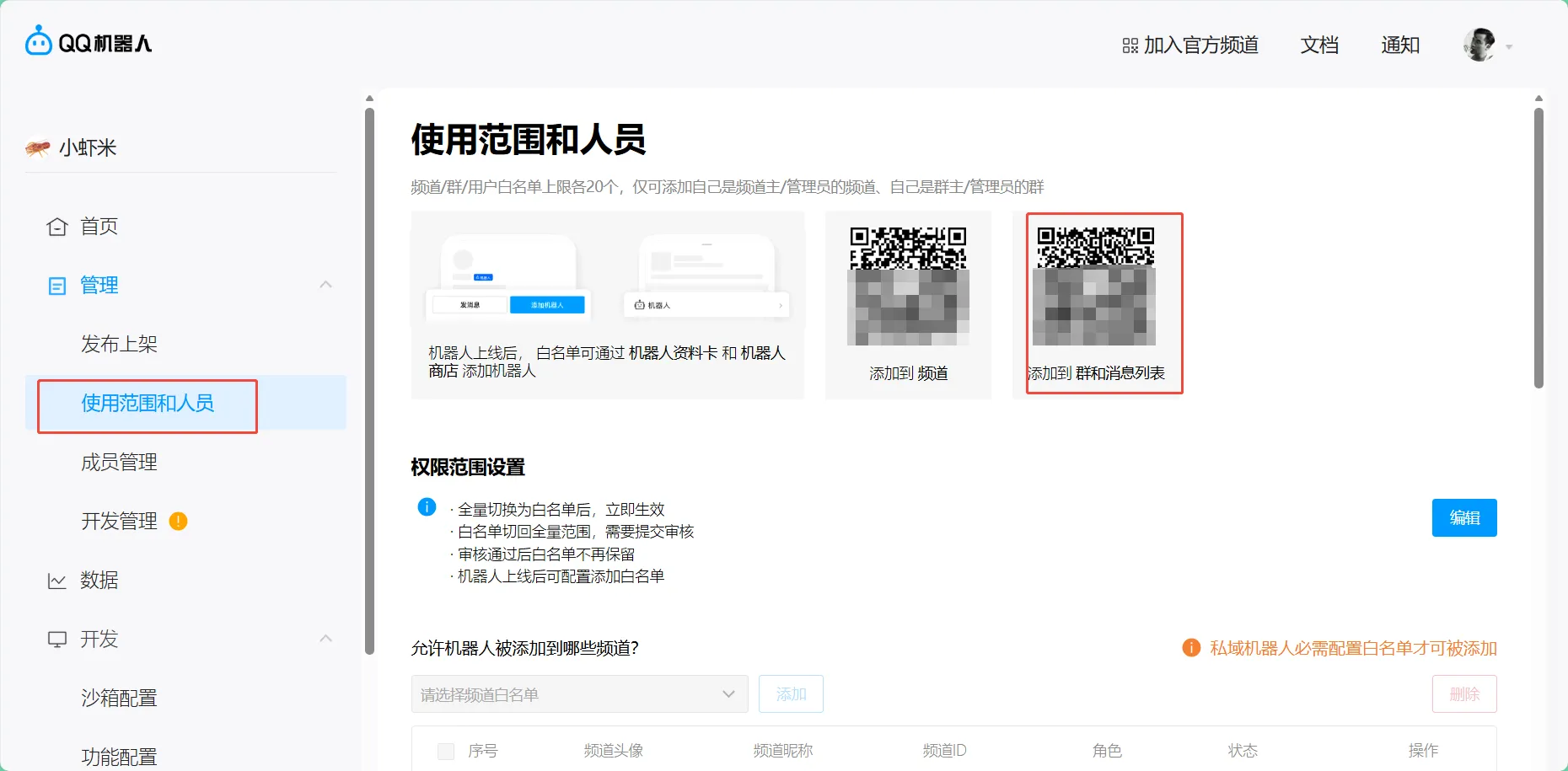This screenshot has height=771, width=1568.
Task: Go to 发布上架 in the sidebar
Action: (119, 344)
